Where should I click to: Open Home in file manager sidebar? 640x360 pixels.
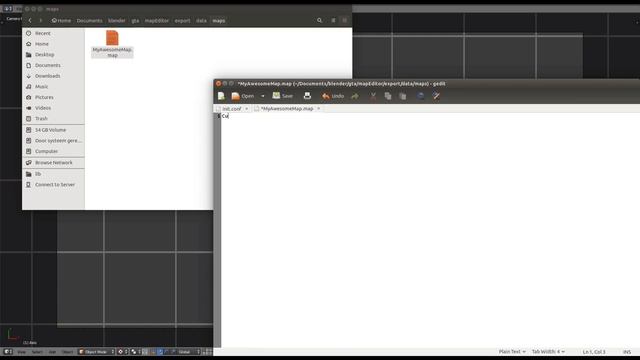[x=53, y=44]
